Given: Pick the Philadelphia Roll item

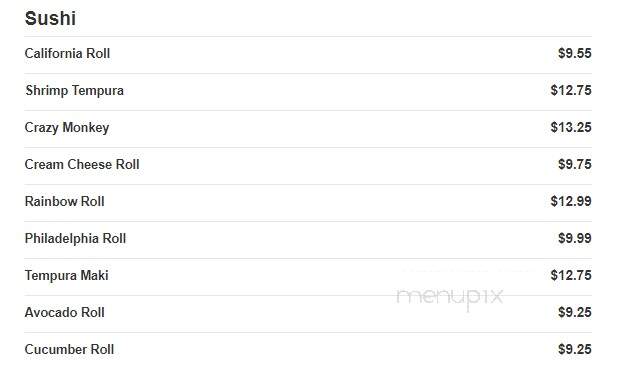Looking at the screenshot, I should point(75,238).
